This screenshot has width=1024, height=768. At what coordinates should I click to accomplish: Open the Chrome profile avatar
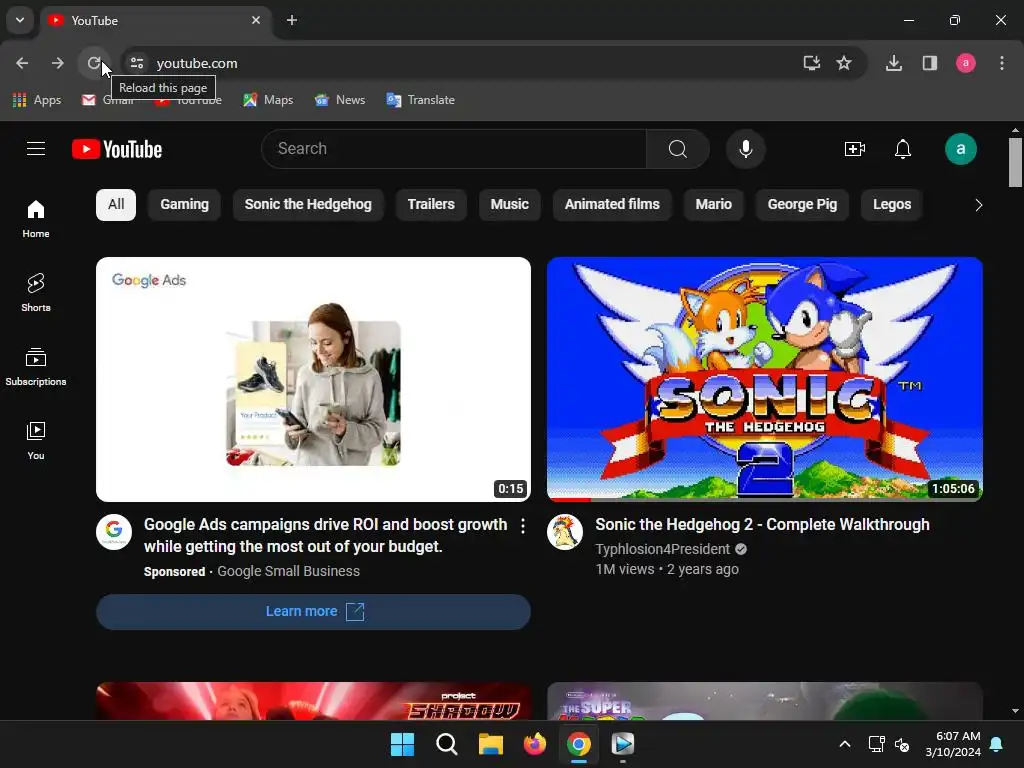point(965,63)
